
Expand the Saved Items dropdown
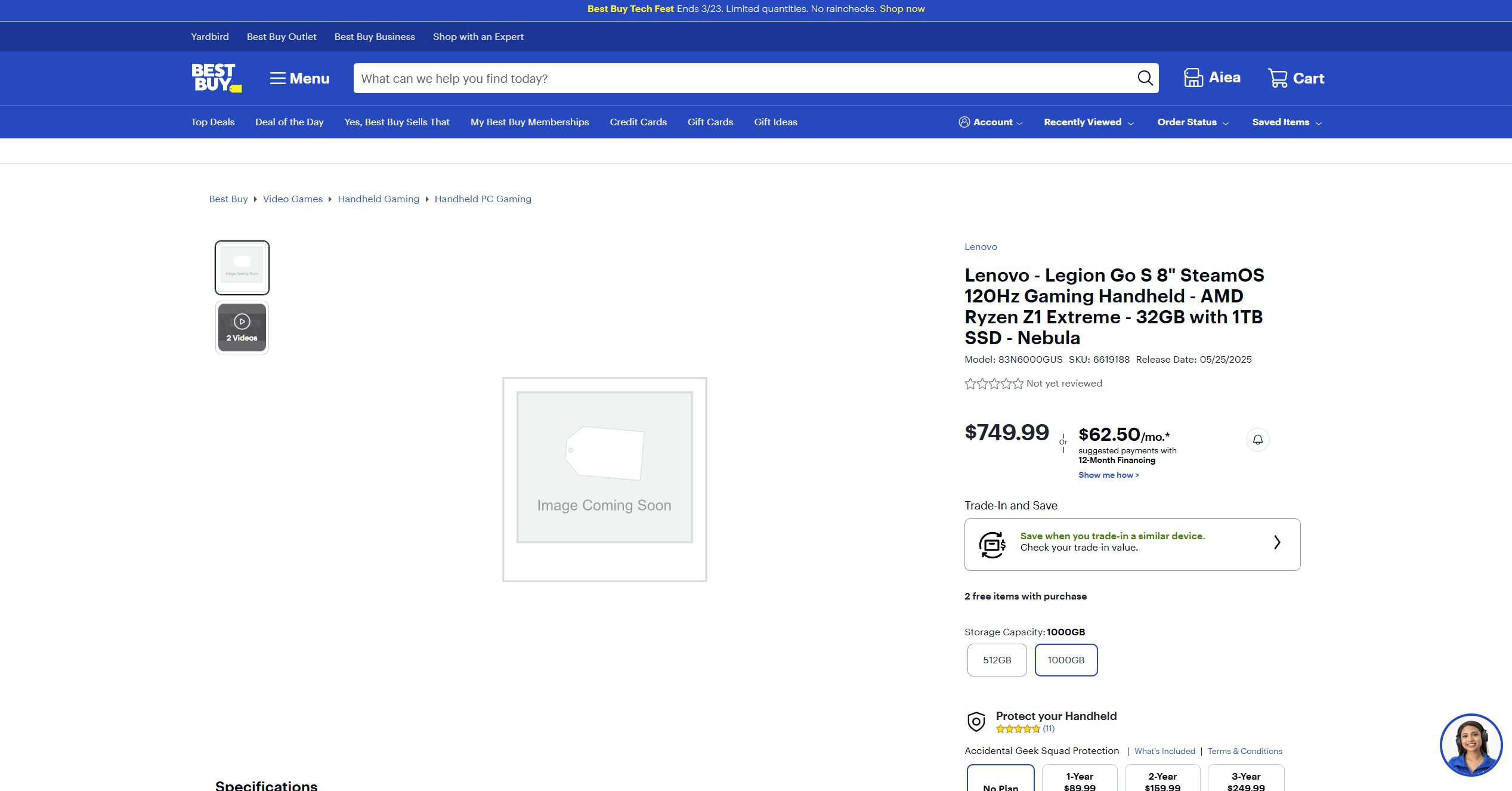[1287, 122]
